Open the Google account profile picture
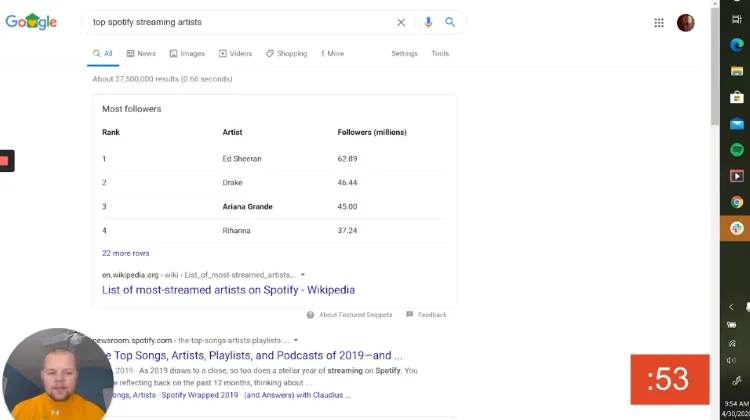This screenshot has height=420, width=750. 685,23
